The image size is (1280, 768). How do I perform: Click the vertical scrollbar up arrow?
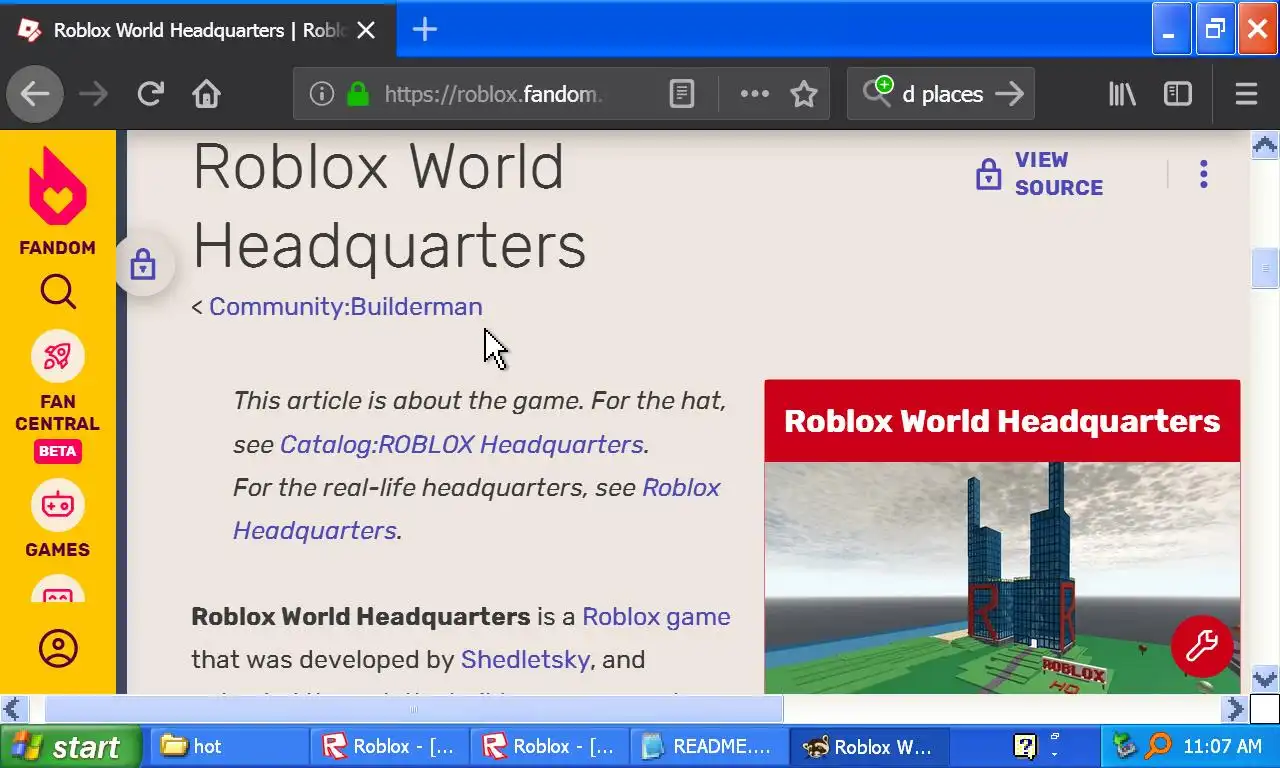pyautogui.click(x=1265, y=146)
